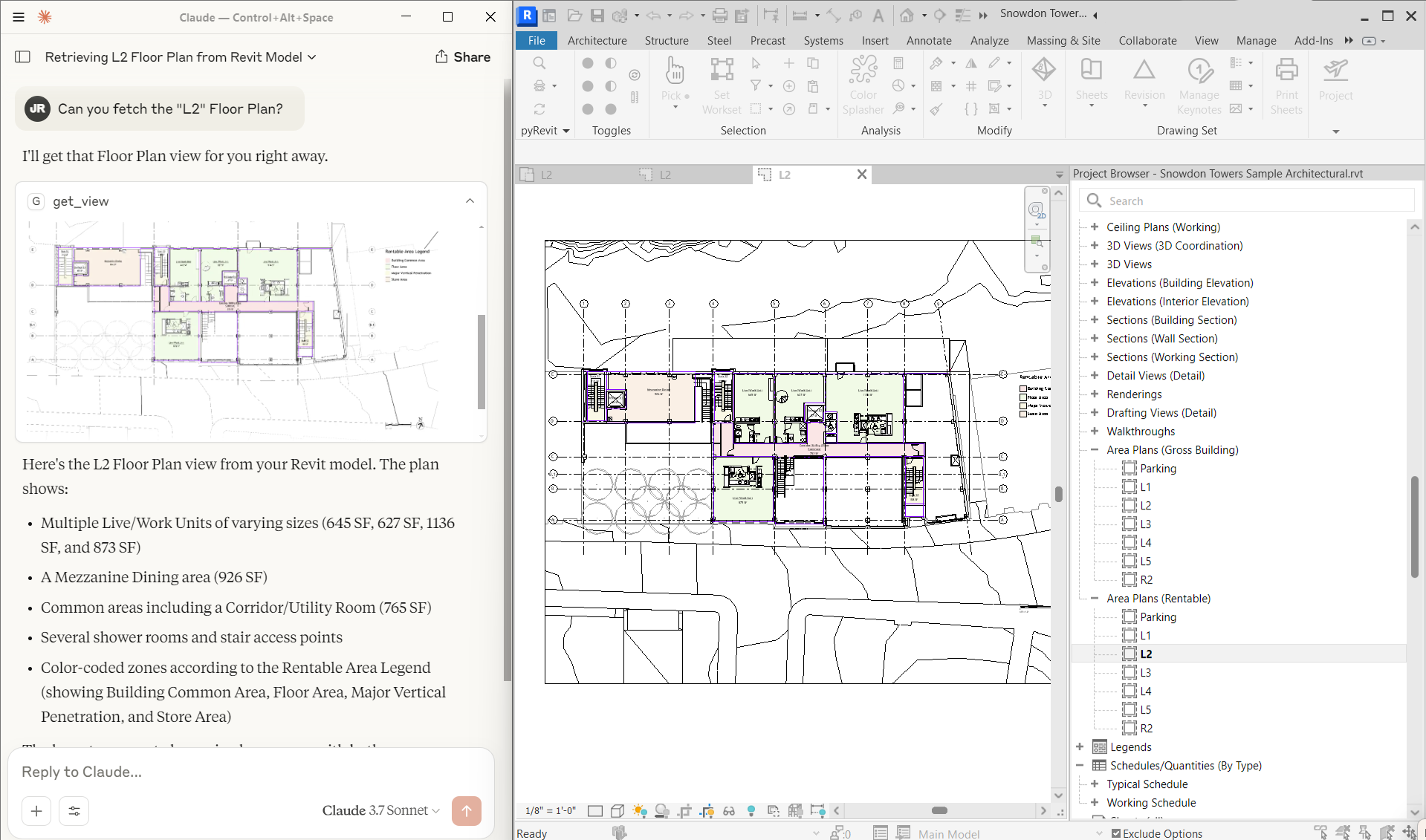Viewport: 1426px width, 840px height.
Task: Expand Ceiling Plans (Working) tree node
Action: pyautogui.click(x=1095, y=227)
